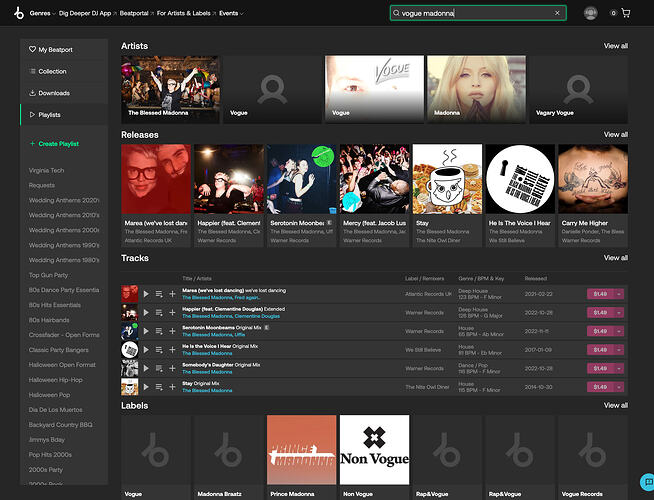Open the chat support bubble icon
This screenshot has width=654, height=500.
647,482
